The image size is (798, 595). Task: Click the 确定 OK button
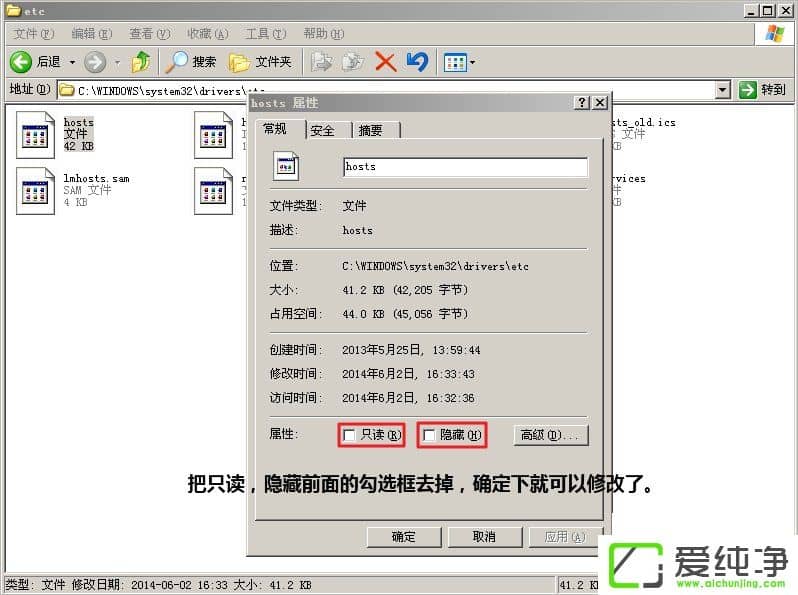point(404,537)
